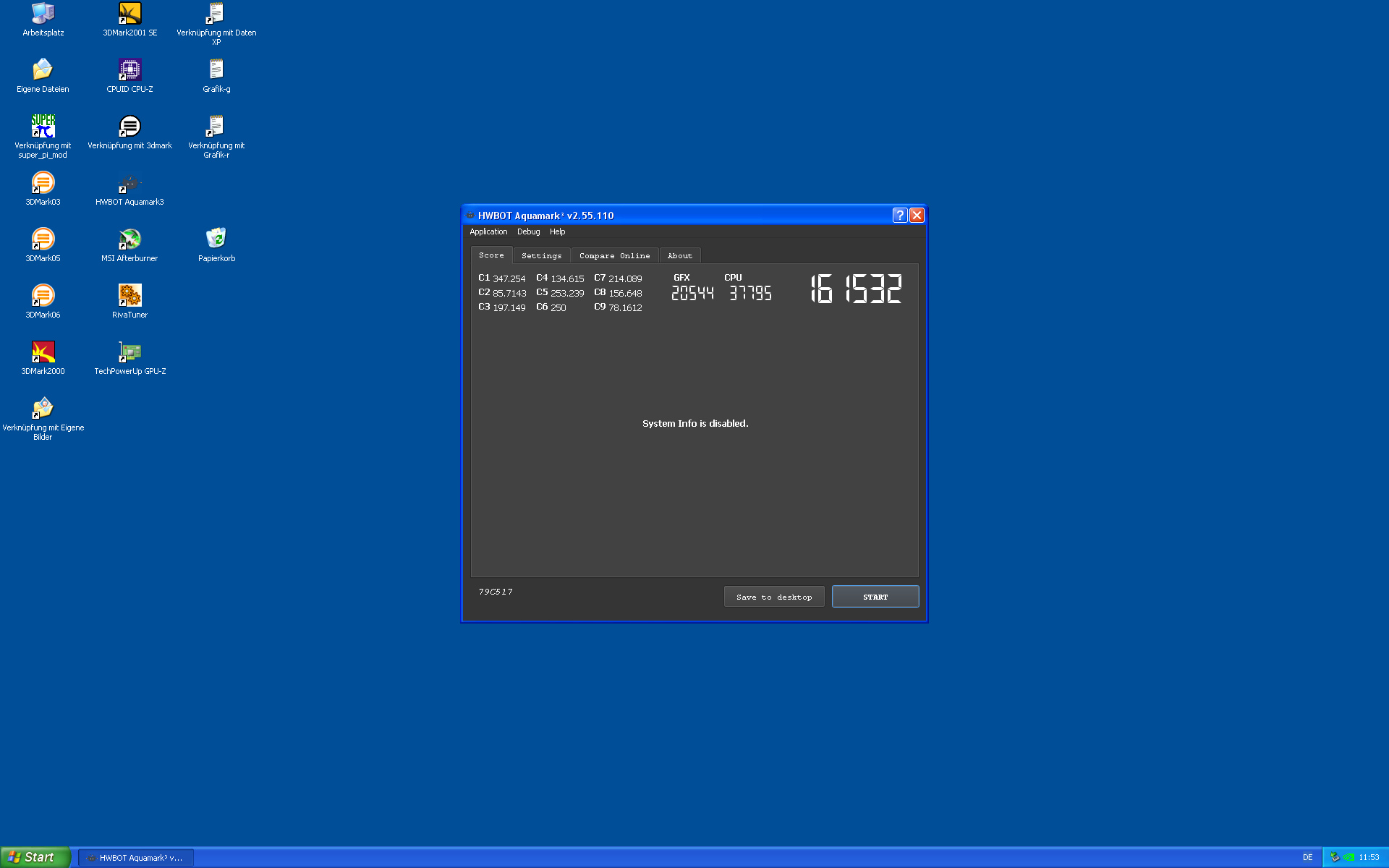Image resolution: width=1389 pixels, height=868 pixels.
Task: Click the START benchmark button
Action: [x=875, y=597]
